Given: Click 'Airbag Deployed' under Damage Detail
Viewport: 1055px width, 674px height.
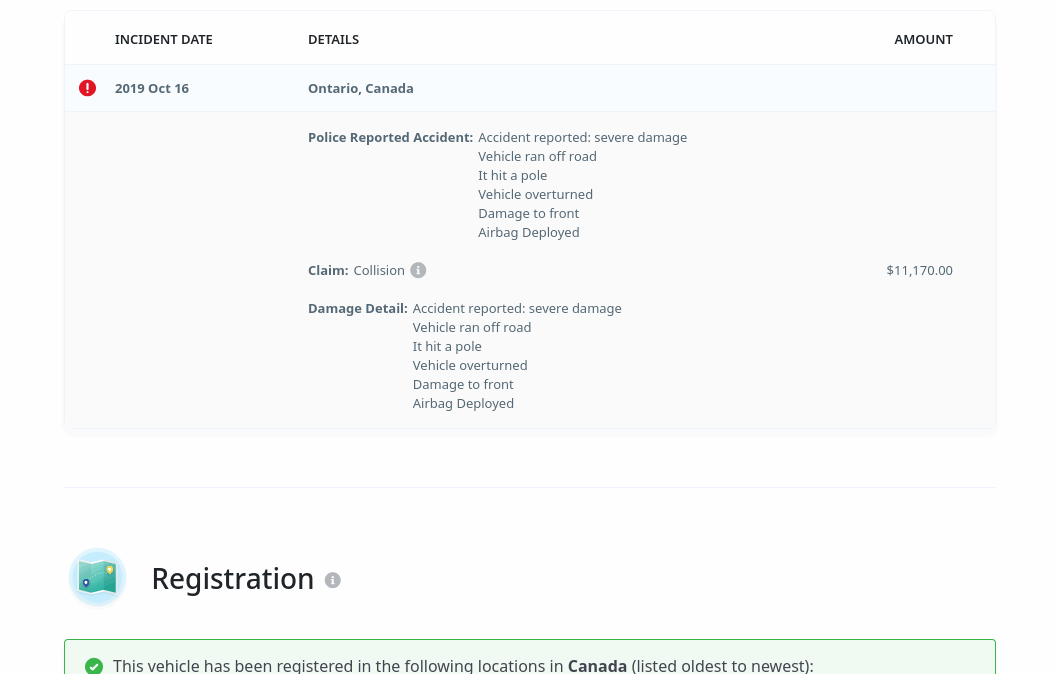Looking at the screenshot, I should click(463, 404).
